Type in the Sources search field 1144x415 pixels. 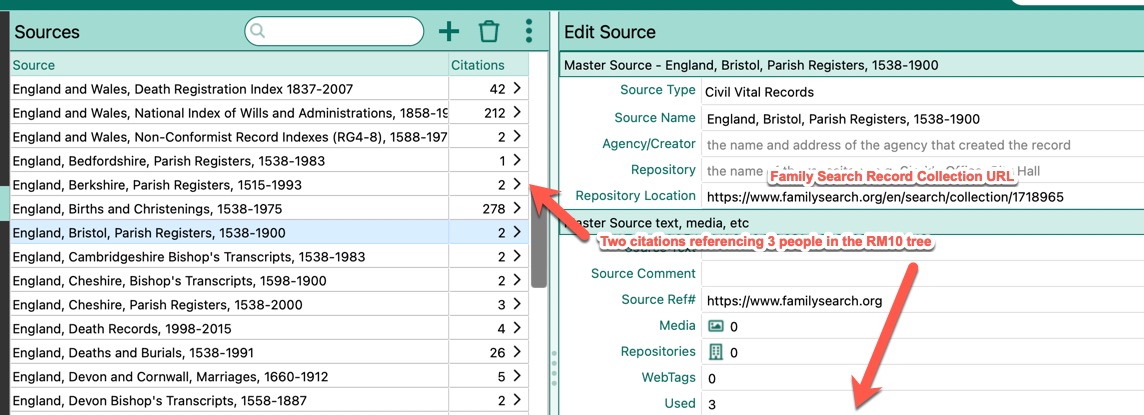pos(342,32)
